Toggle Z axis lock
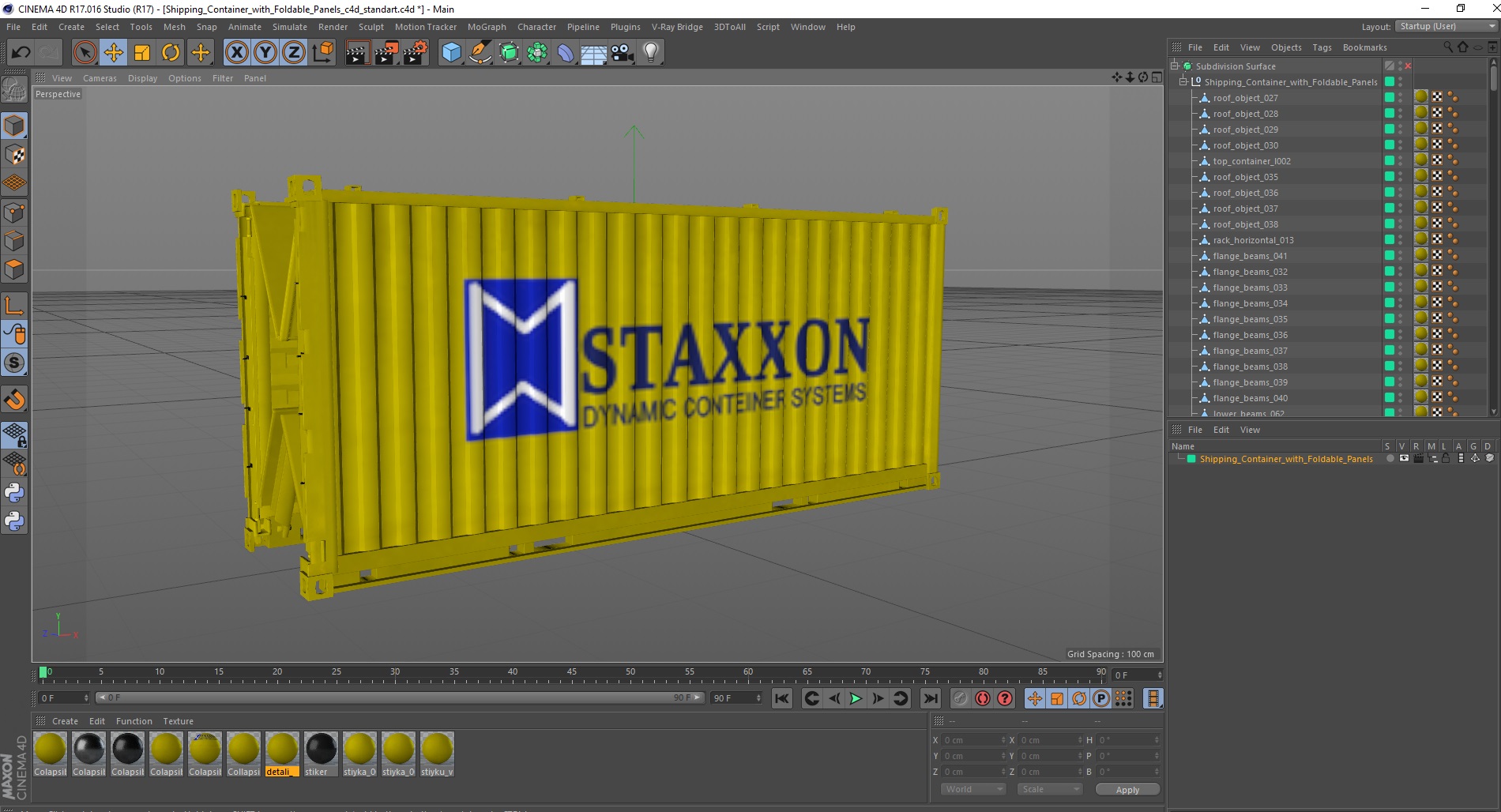This screenshot has width=1501, height=812. coord(294,53)
